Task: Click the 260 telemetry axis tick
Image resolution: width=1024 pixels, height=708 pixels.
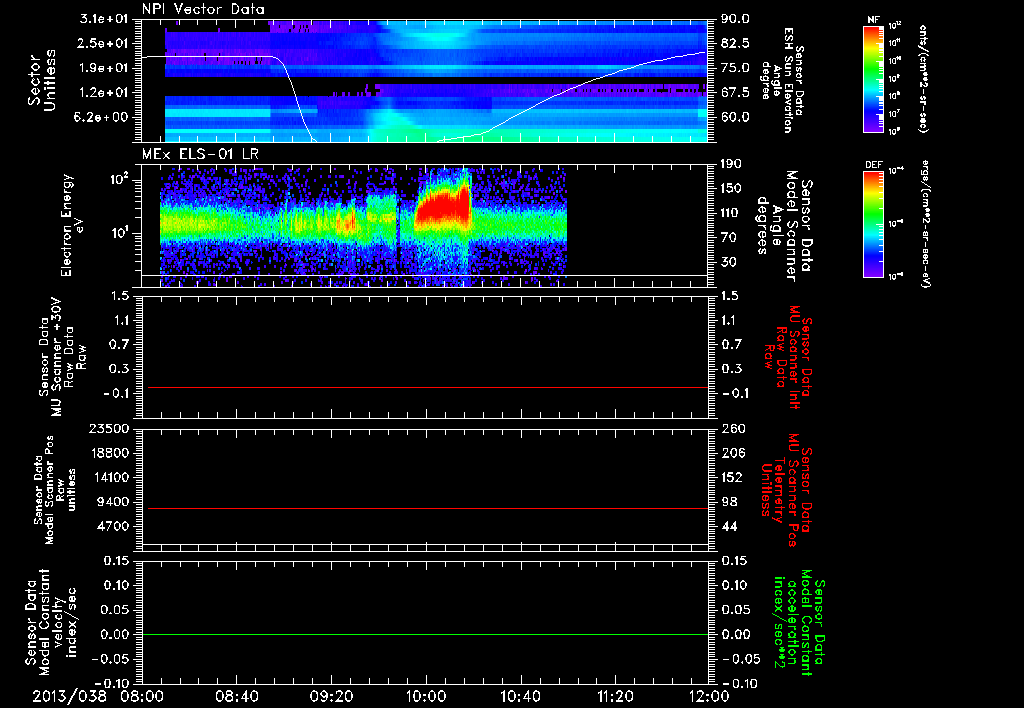Action: point(731,429)
